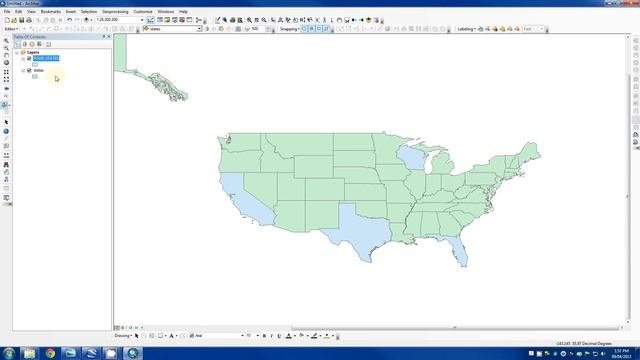Click the Add Data icon

pos(86,20)
